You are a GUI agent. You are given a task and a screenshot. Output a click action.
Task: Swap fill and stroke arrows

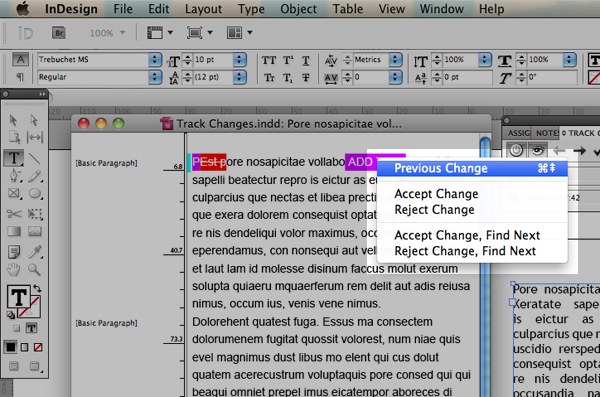(37, 288)
